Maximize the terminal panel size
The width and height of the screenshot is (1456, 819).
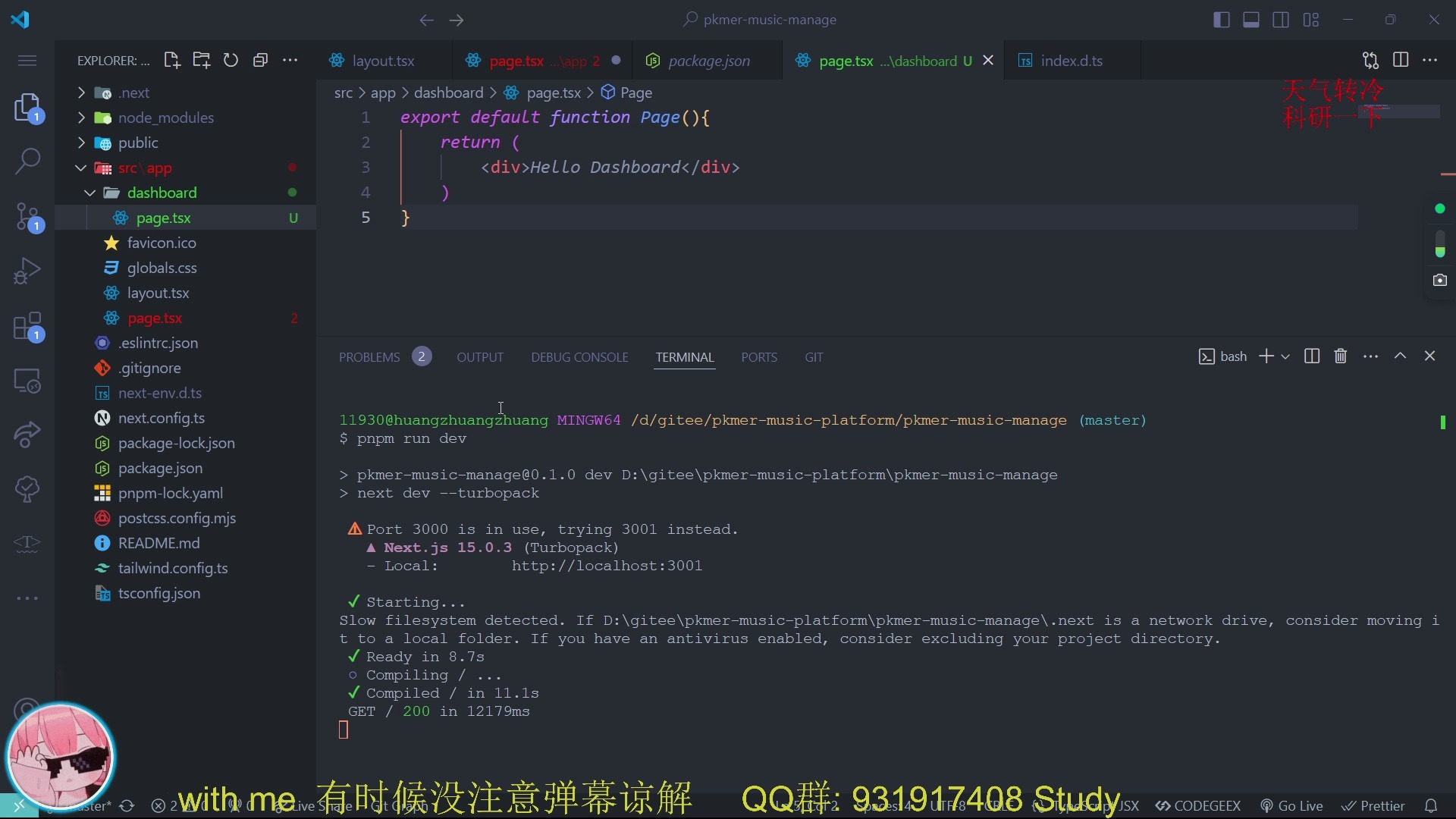click(1401, 356)
